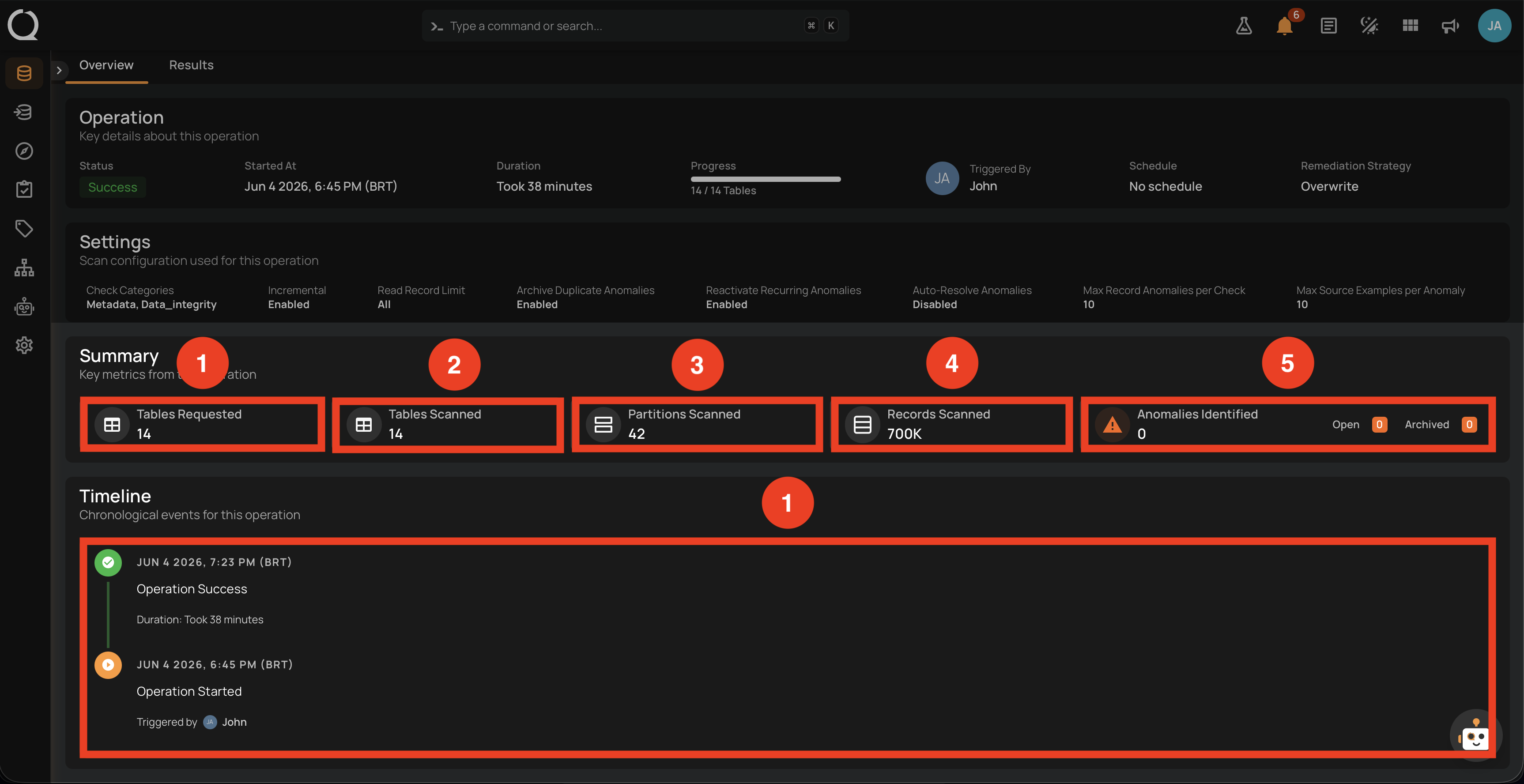Open the enrichment datastores sidebar icon
1524x784 pixels.
pyautogui.click(x=24, y=112)
